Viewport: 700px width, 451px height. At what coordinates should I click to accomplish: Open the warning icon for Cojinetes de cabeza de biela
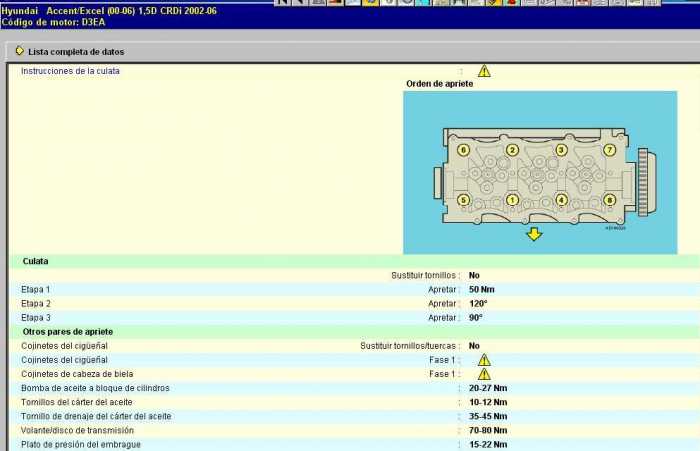pyautogui.click(x=484, y=374)
